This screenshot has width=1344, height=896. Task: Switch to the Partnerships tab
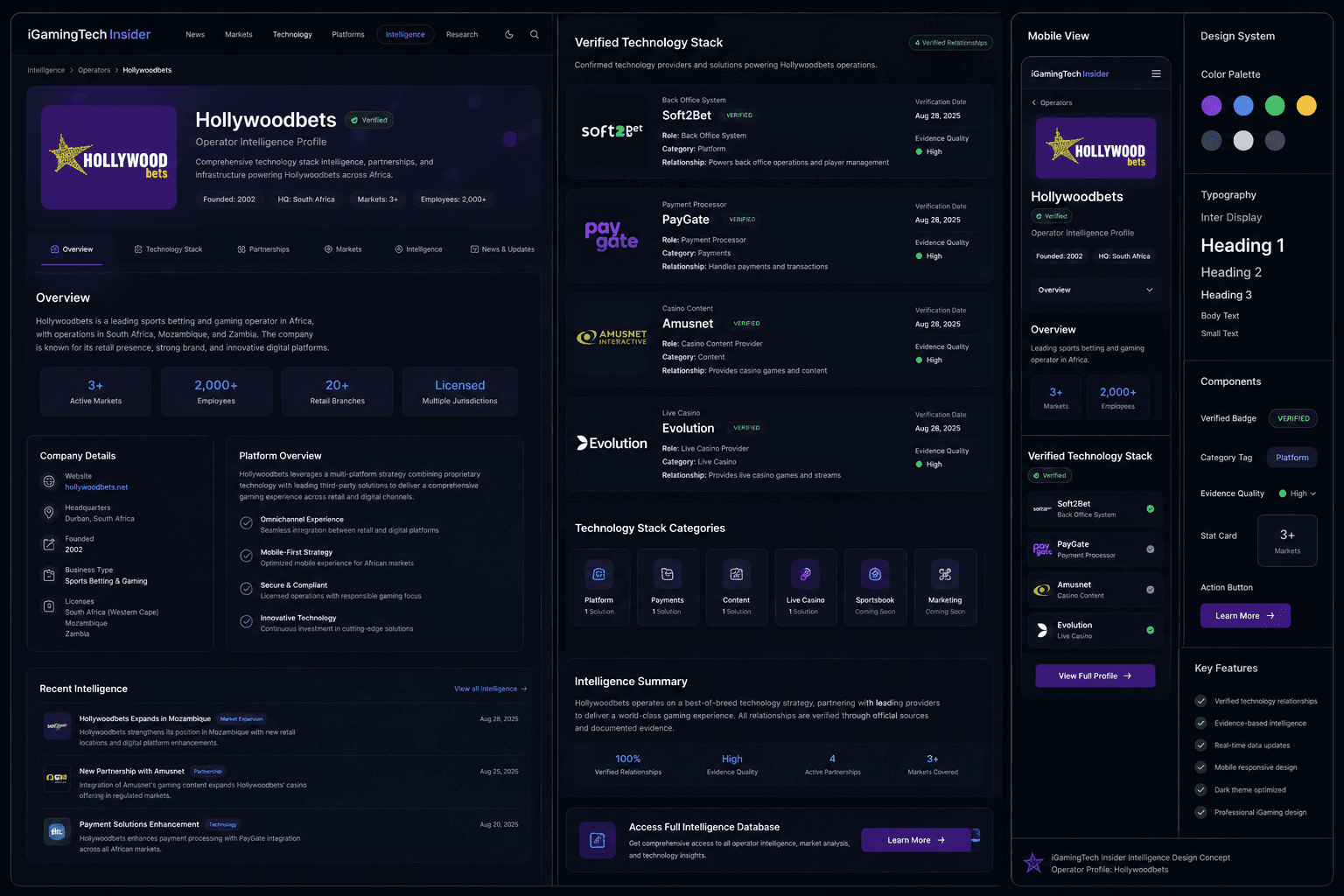263,249
